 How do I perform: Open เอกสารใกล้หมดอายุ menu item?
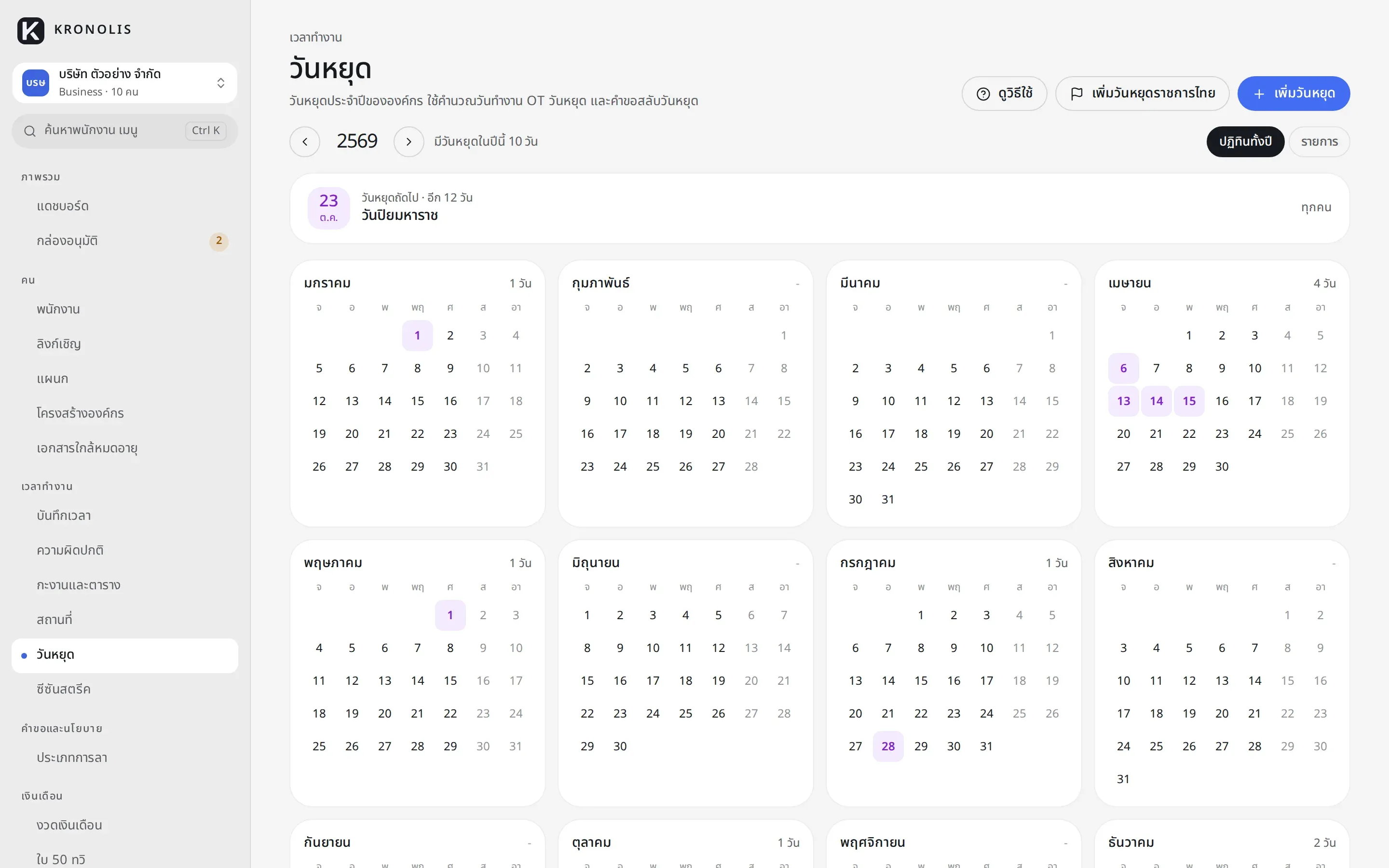coord(124,448)
